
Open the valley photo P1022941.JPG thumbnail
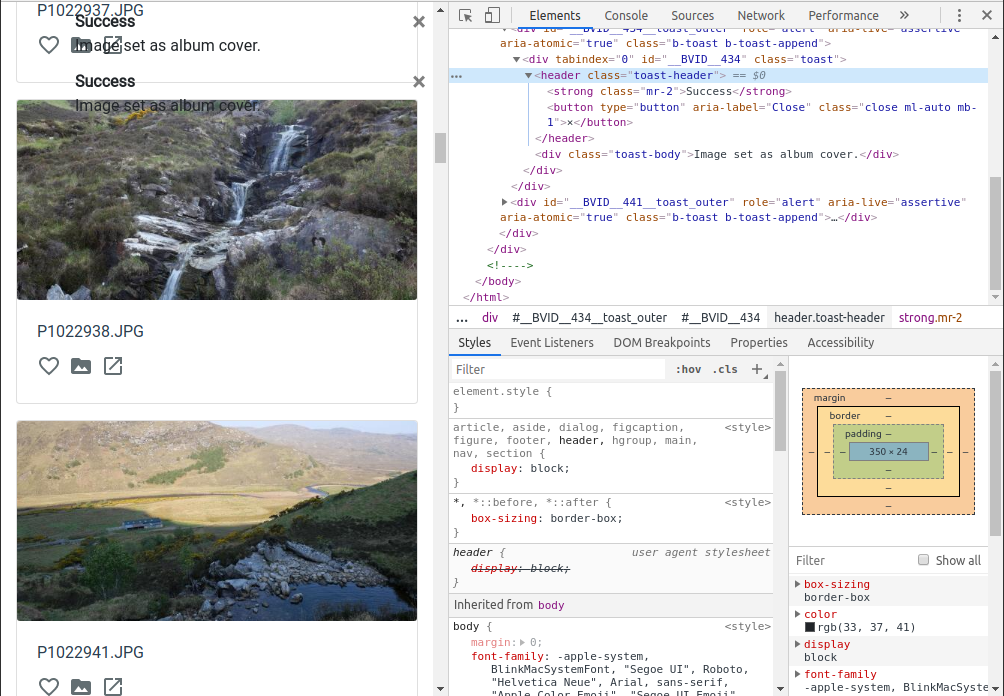[217, 521]
